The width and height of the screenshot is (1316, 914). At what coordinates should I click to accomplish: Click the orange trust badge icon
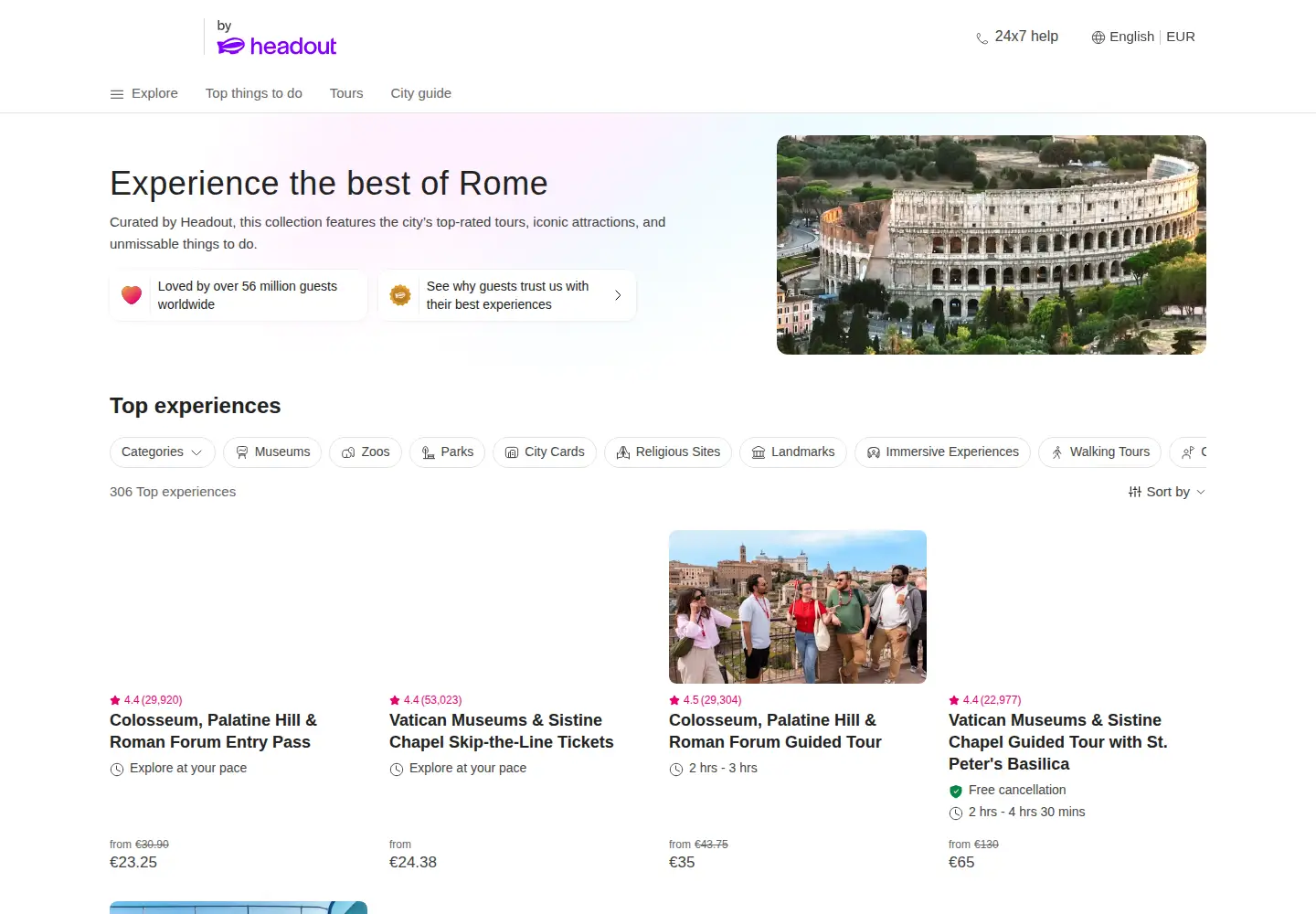[x=400, y=295]
